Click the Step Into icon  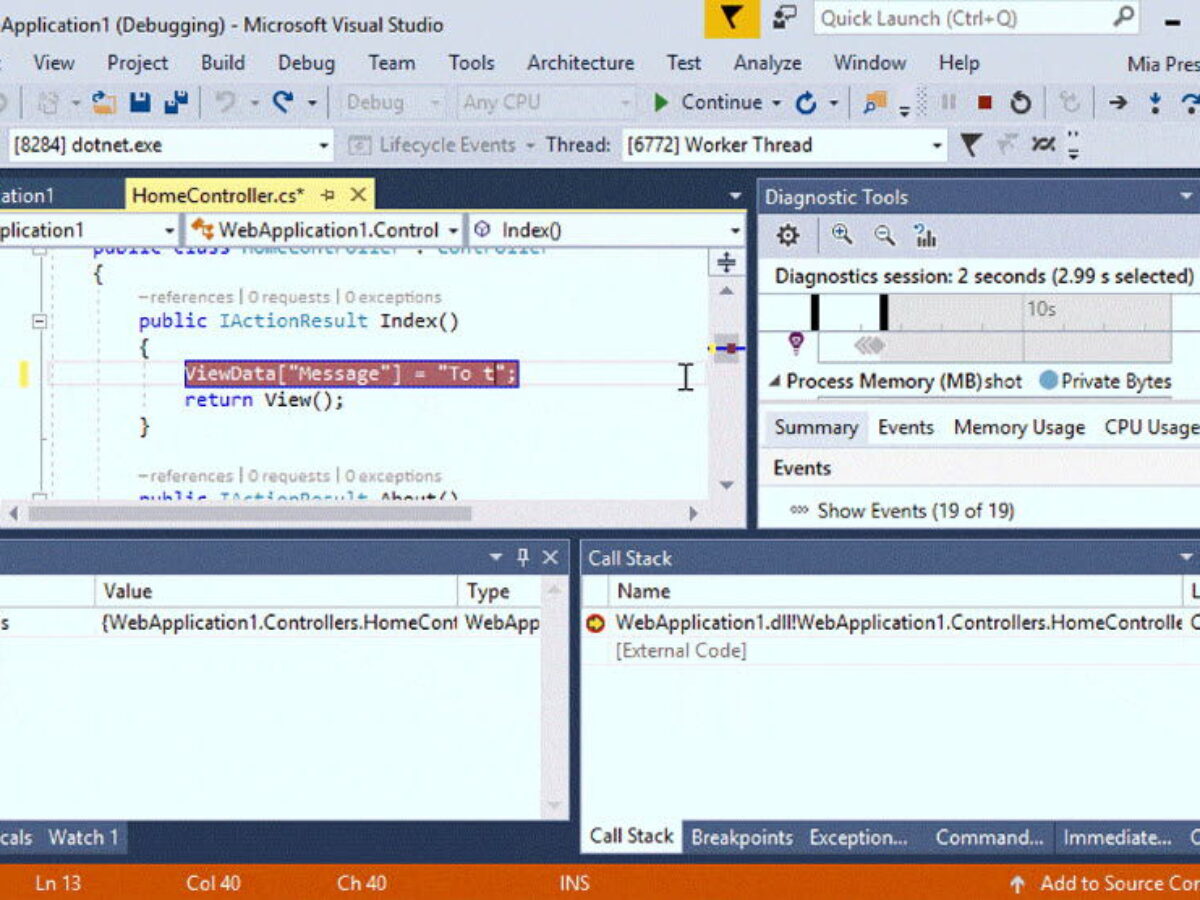tap(1155, 102)
